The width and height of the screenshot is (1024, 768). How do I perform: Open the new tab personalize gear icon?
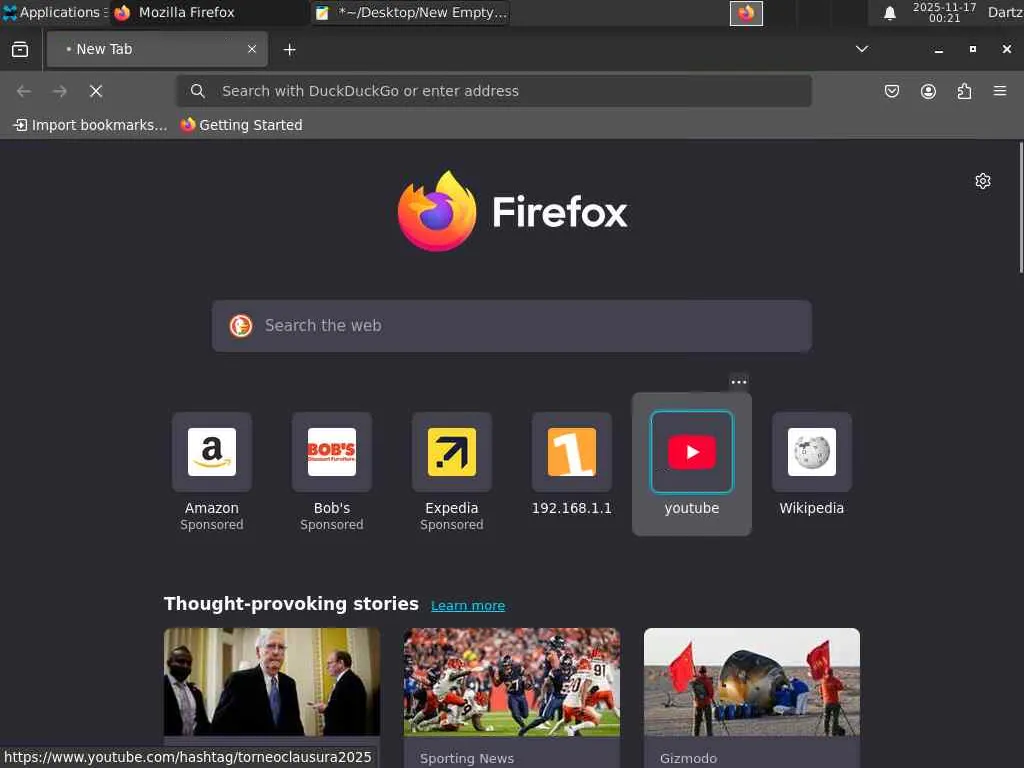[x=983, y=181]
